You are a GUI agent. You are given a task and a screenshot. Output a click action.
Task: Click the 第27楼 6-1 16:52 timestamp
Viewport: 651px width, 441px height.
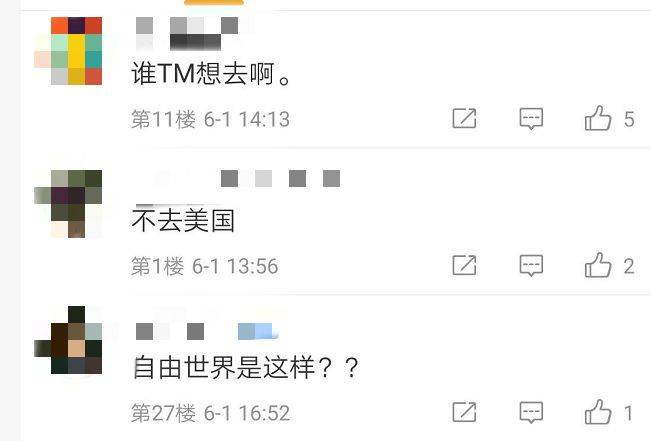click(210, 413)
